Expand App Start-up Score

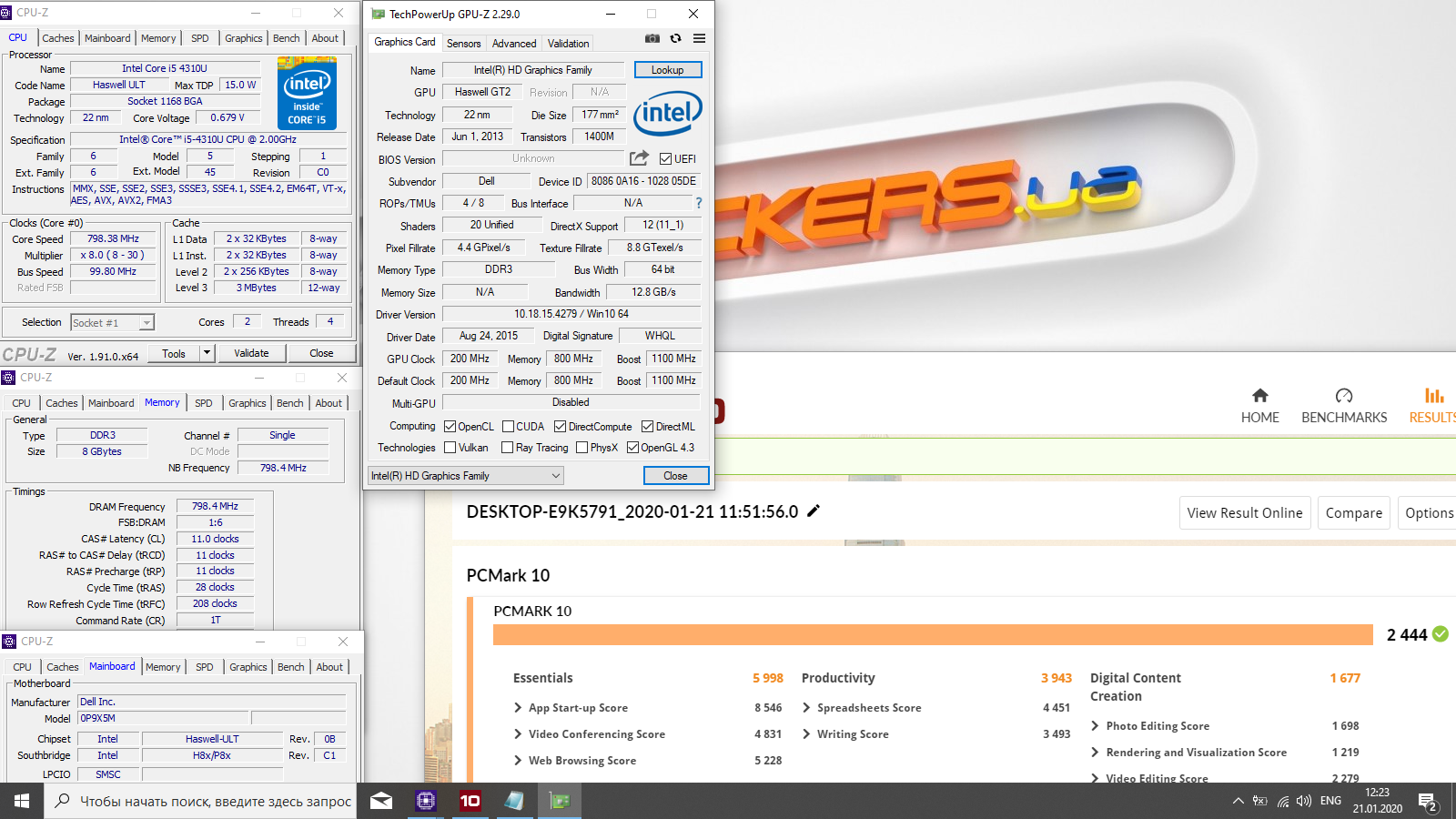tap(518, 707)
